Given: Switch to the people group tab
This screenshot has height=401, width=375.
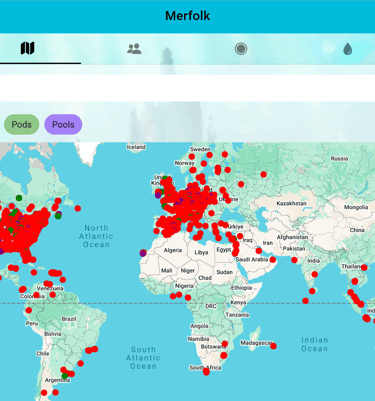Looking at the screenshot, I should point(134,49).
